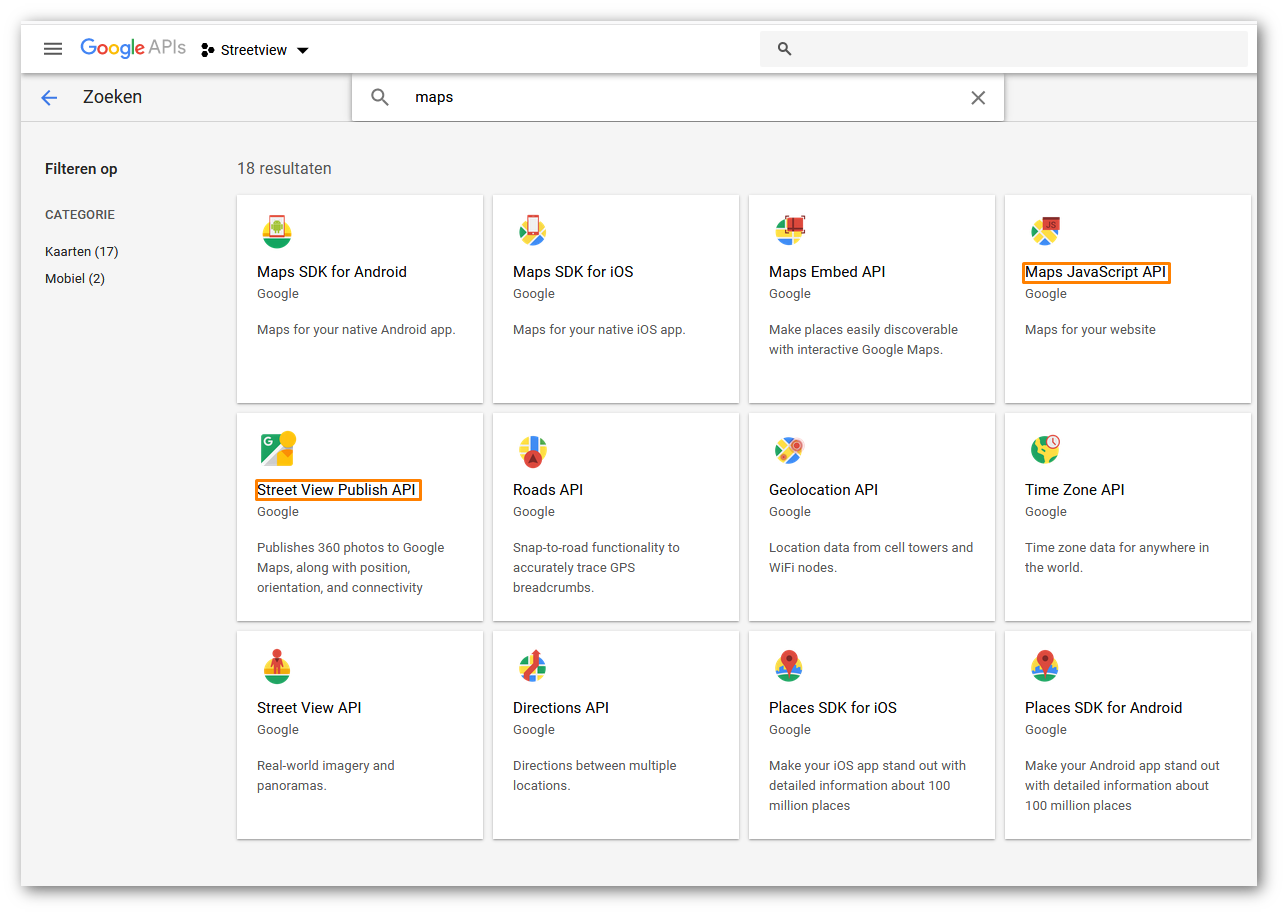Click the magnifier icon in top search bar

point(784,49)
